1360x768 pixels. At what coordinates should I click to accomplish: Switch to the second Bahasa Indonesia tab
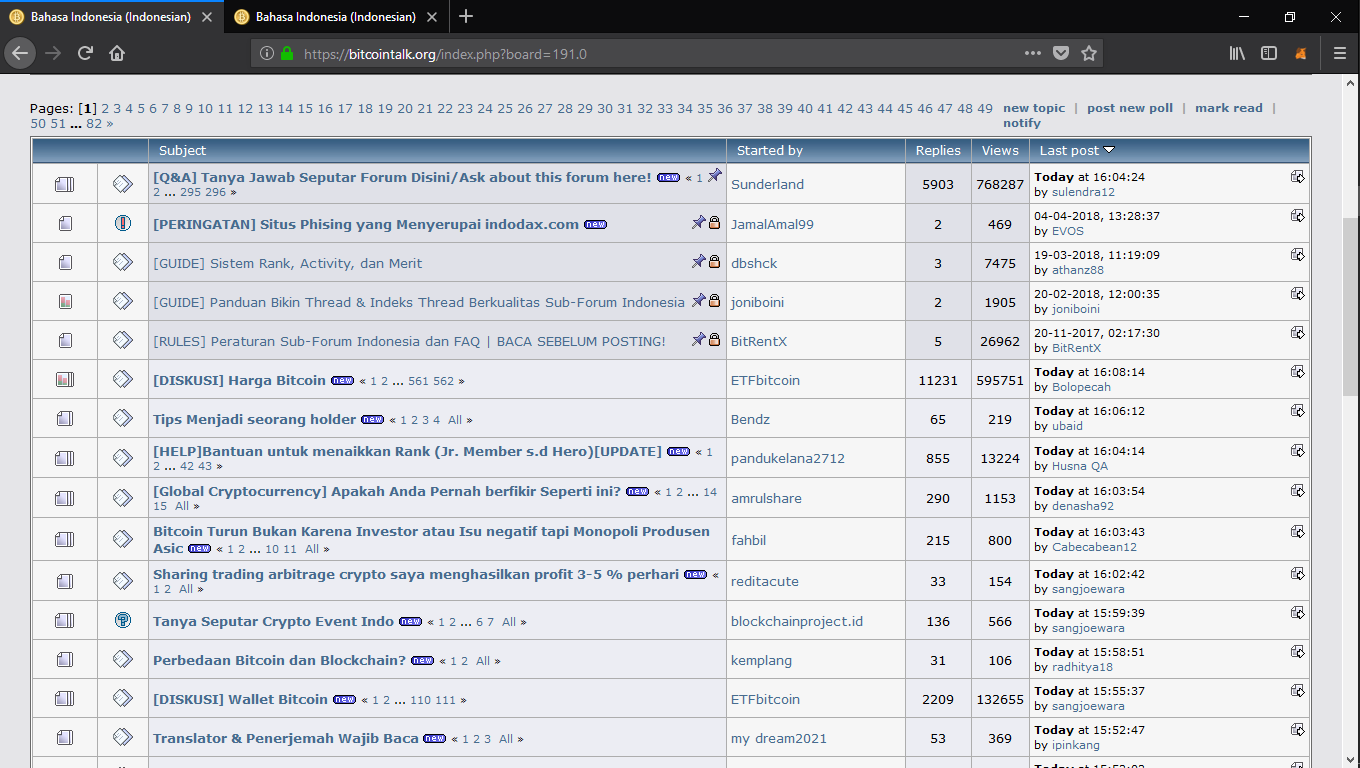(336, 16)
